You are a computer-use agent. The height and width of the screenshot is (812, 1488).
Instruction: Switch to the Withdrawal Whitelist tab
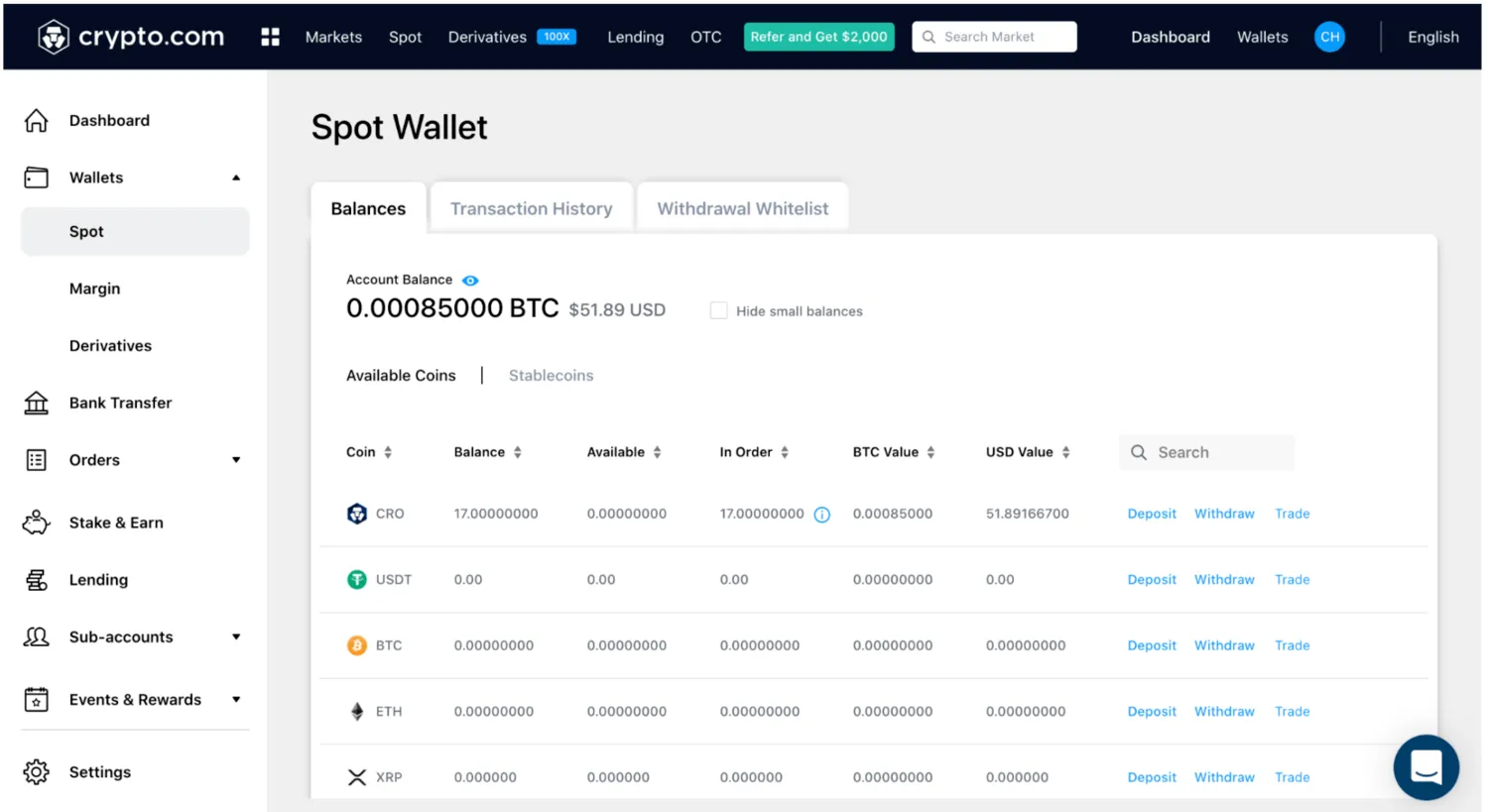(743, 208)
